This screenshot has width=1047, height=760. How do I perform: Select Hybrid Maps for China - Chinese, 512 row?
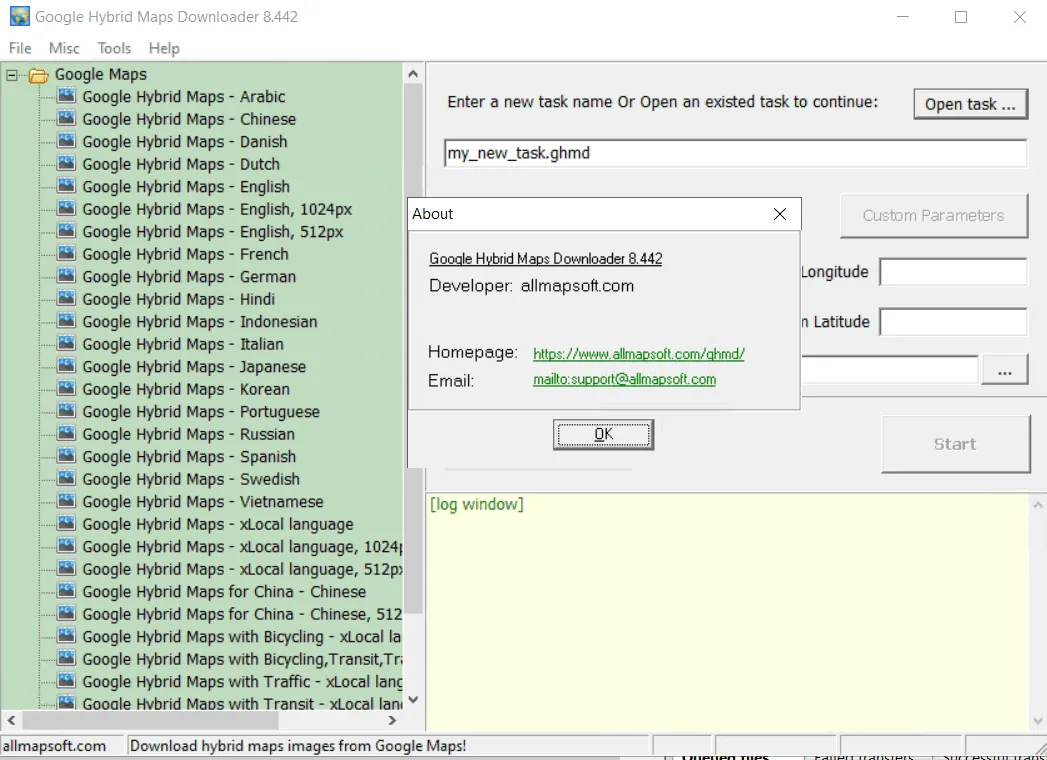coord(242,614)
